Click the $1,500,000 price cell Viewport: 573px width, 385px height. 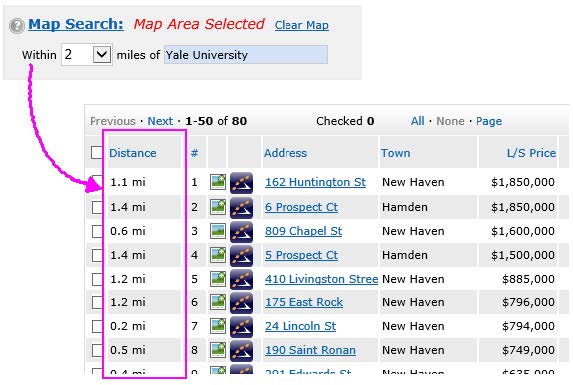coord(523,255)
